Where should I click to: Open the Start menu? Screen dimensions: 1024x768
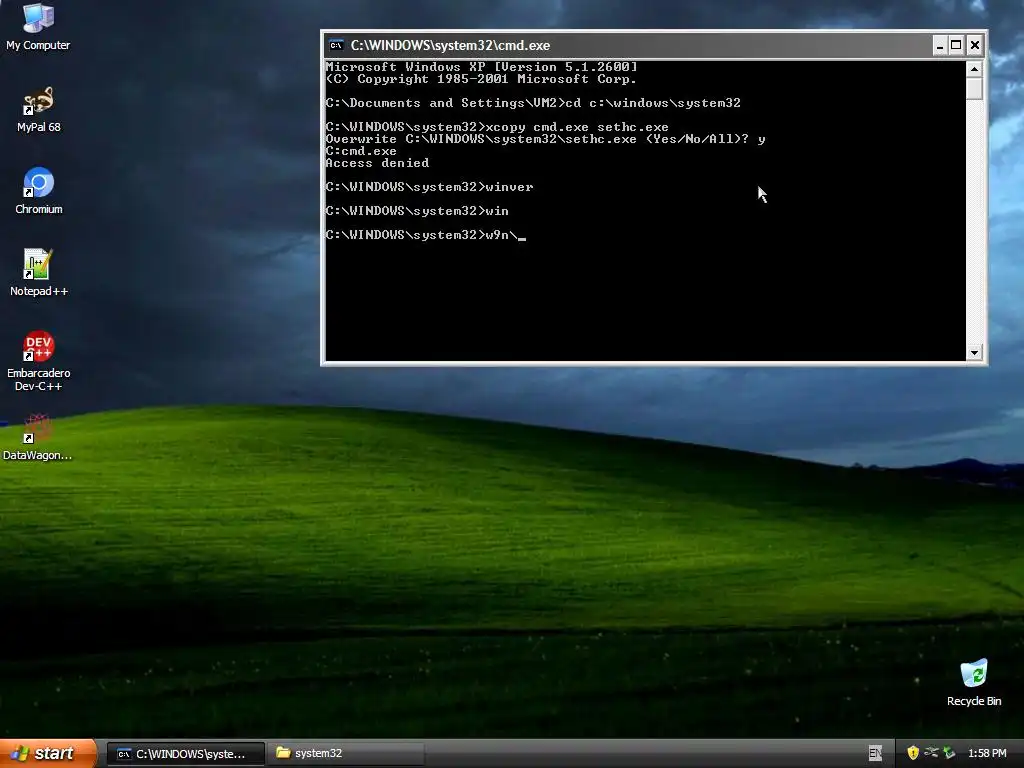click(x=48, y=753)
